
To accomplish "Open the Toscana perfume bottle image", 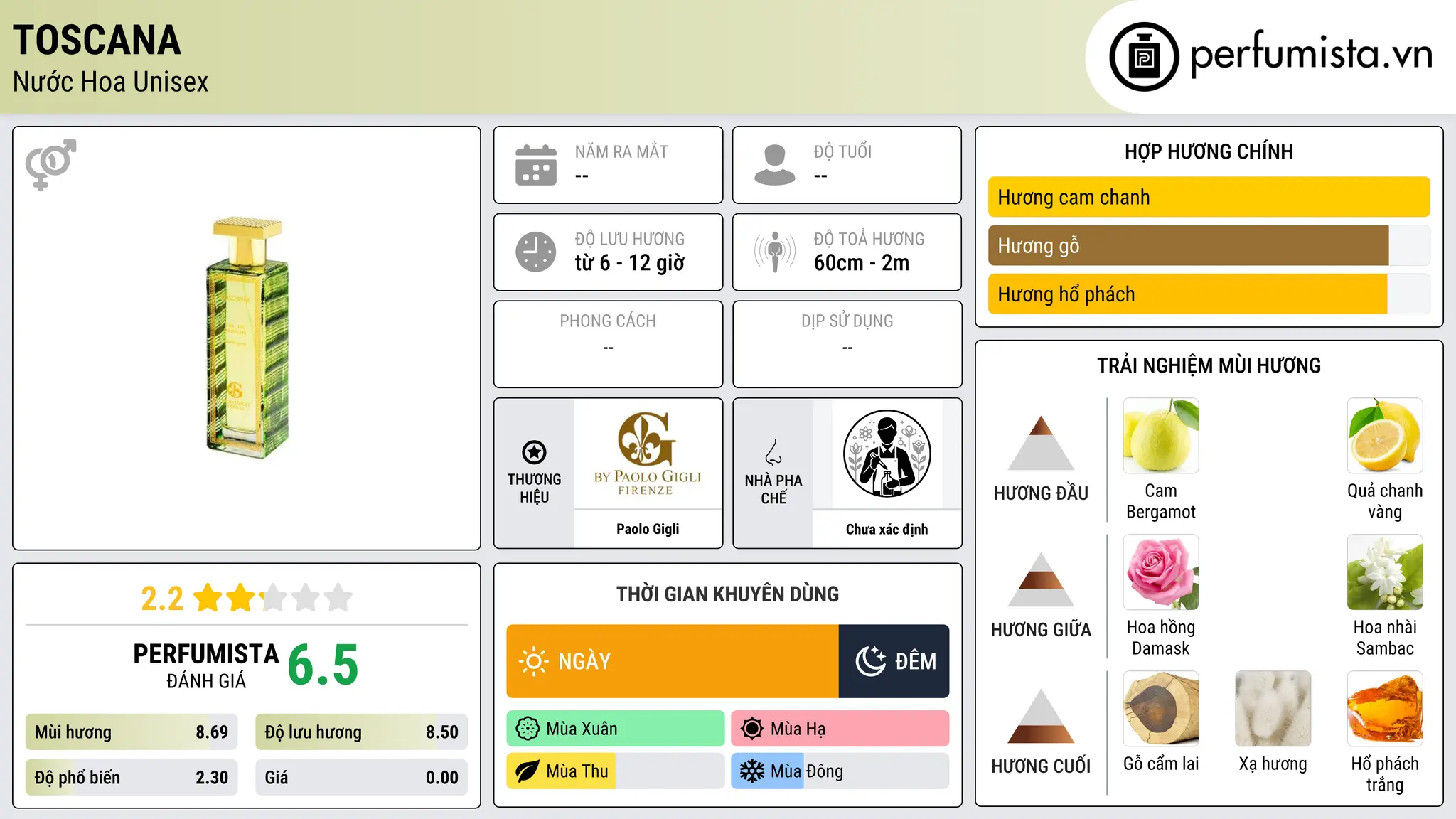I will pyautogui.click(x=247, y=338).
